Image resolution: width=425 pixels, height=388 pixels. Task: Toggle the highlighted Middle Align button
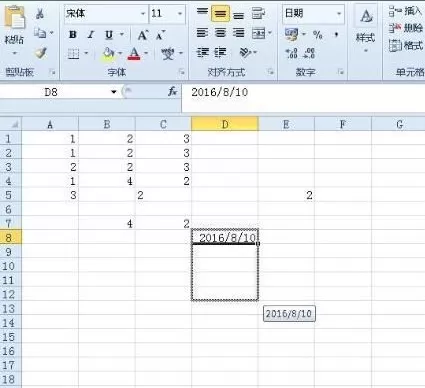[220, 13]
